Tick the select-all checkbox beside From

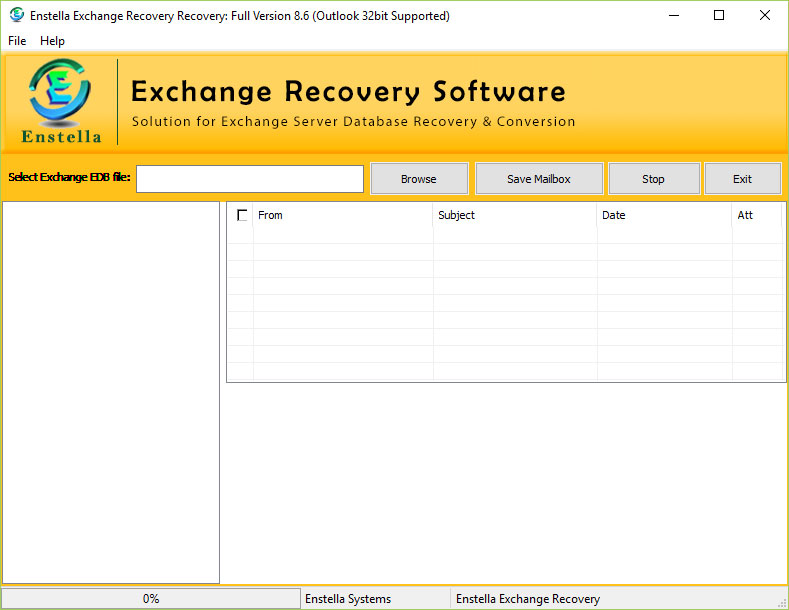[242, 215]
